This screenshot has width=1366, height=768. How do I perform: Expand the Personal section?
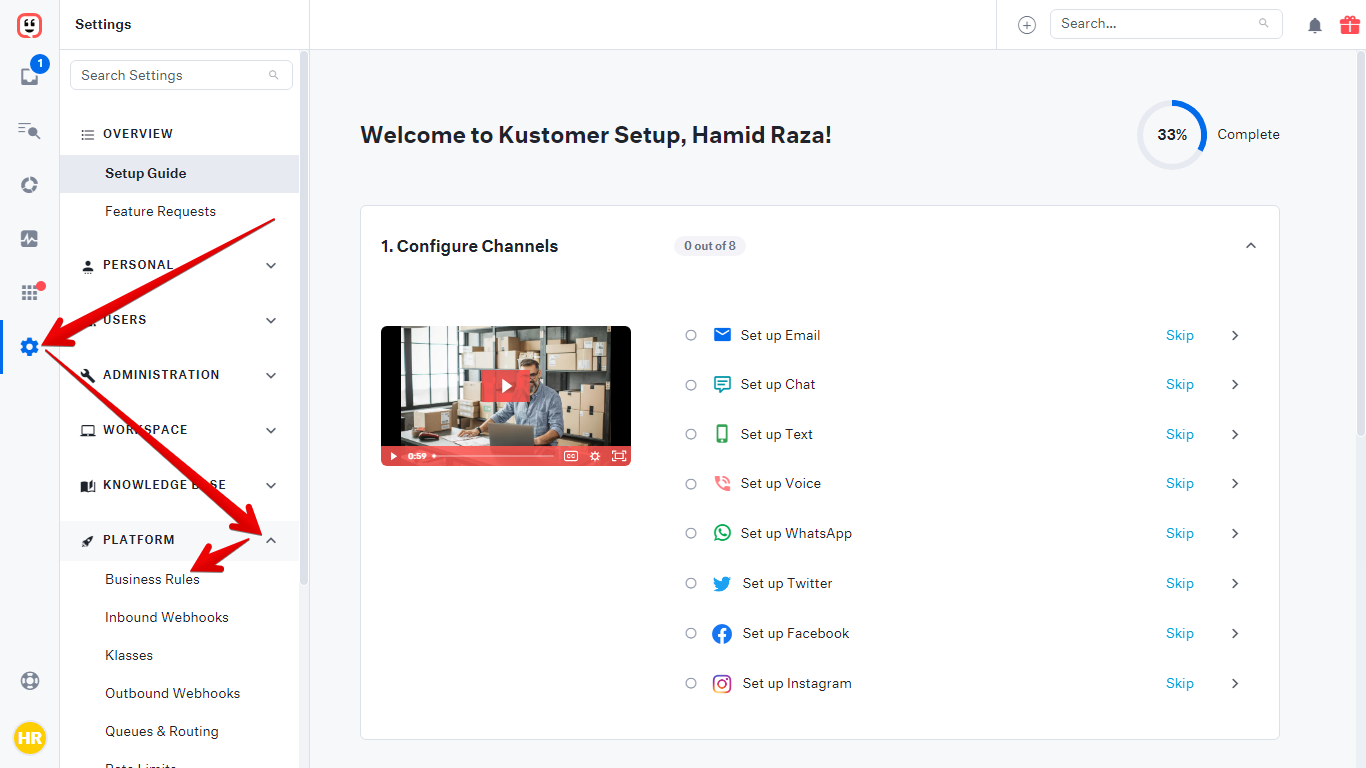[271, 265]
